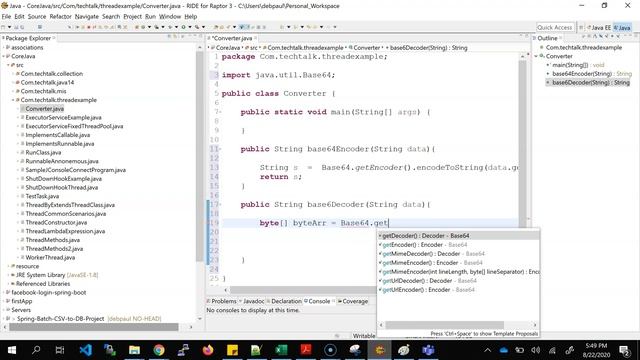Click the volume tray icon
640x360 pixels.
coord(536,350)
